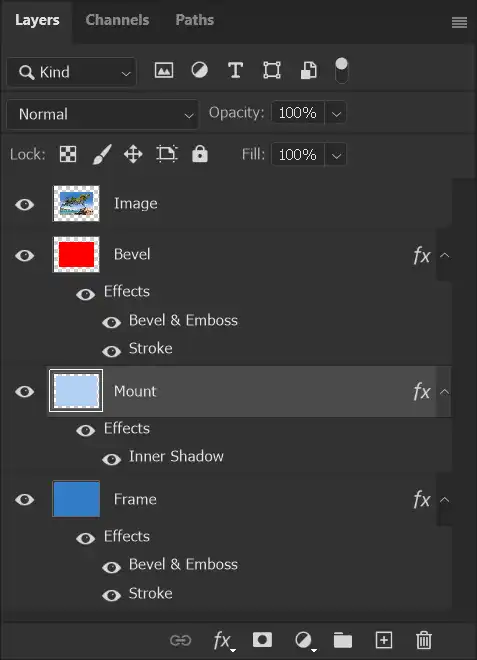
Task: Toggle layer filtering on/off switch
Action: click(x=341, y=70)
